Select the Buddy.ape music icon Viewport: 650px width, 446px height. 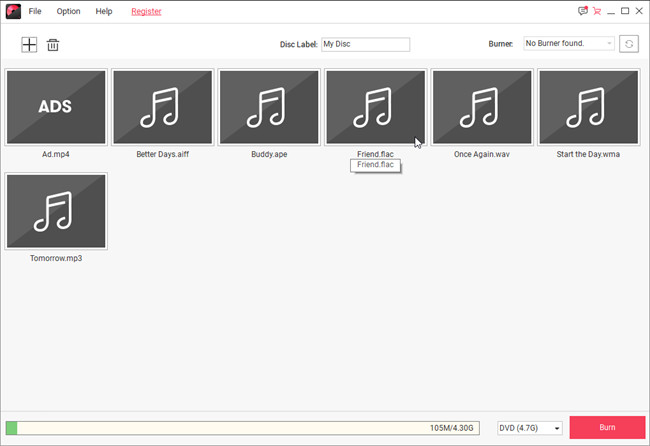coord(269,107)
